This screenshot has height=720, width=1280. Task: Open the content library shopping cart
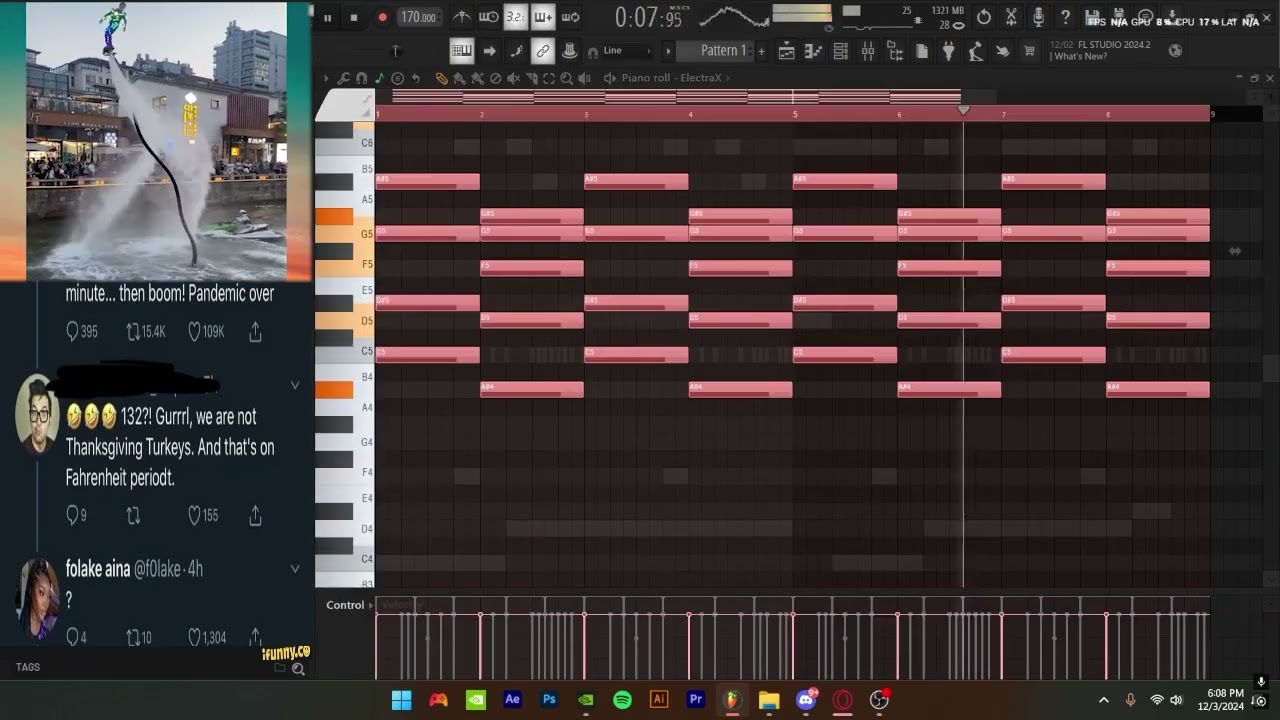coord(1029,51)
